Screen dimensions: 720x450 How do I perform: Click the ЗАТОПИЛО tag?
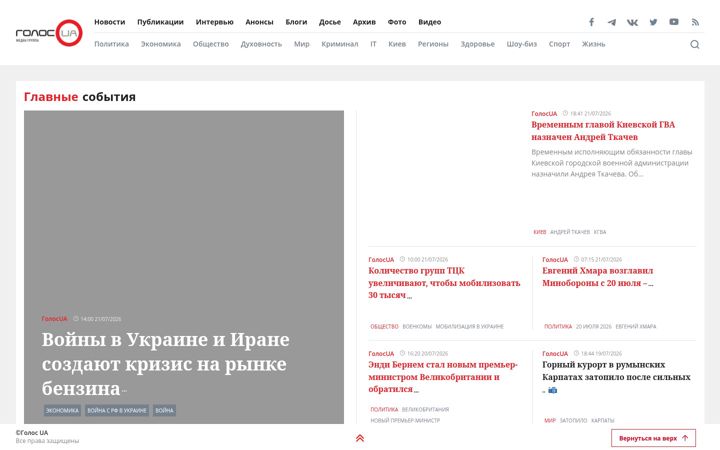click(x=573, y=421)
